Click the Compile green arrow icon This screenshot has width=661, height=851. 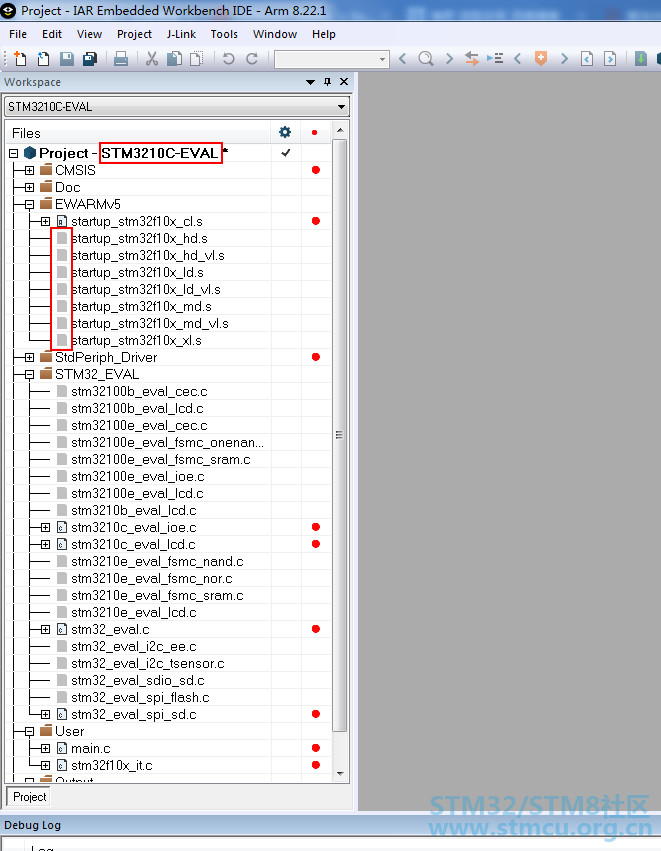pos(641,58)
